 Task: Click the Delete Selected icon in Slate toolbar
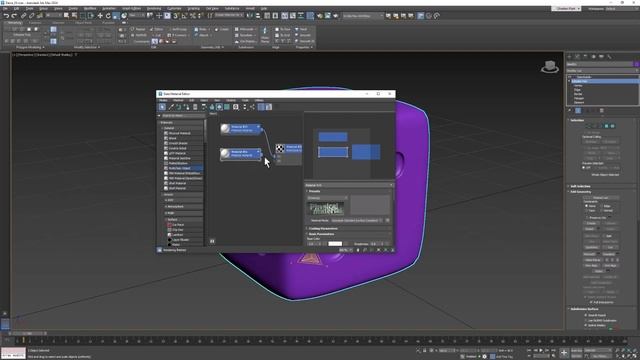point(195,107)
